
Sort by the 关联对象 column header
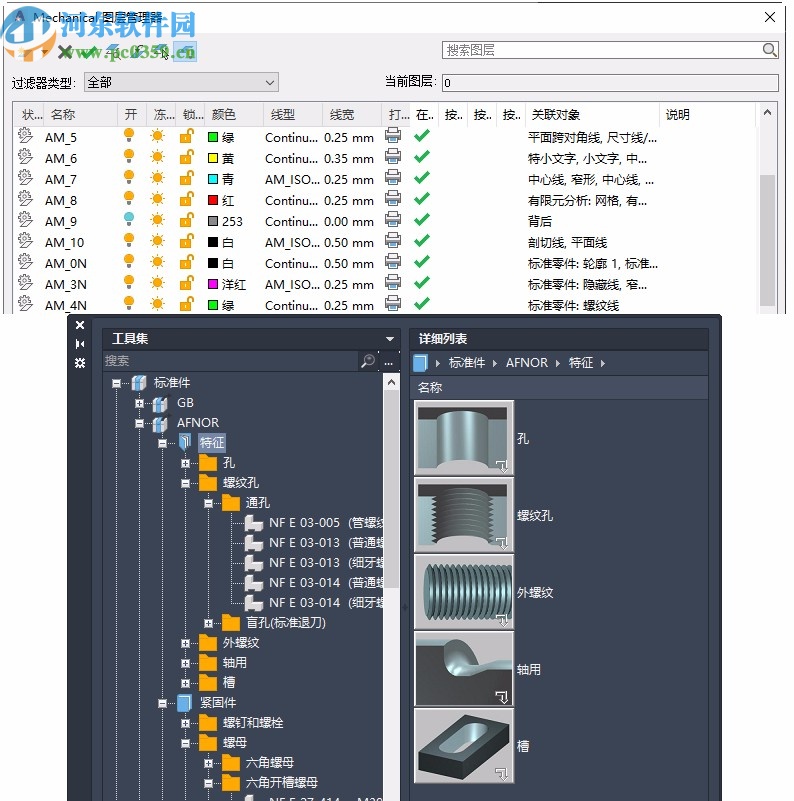593,114
